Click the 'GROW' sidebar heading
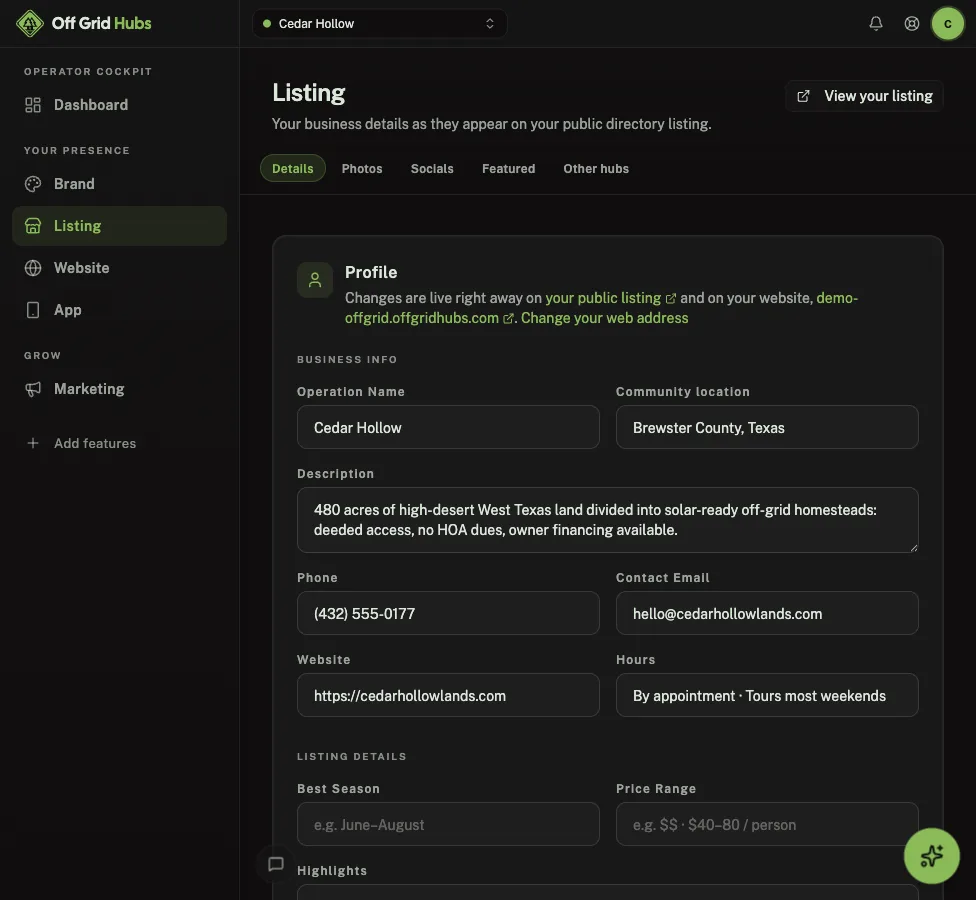The height and width of the screenshot is (900, 976). pos(42,355)
